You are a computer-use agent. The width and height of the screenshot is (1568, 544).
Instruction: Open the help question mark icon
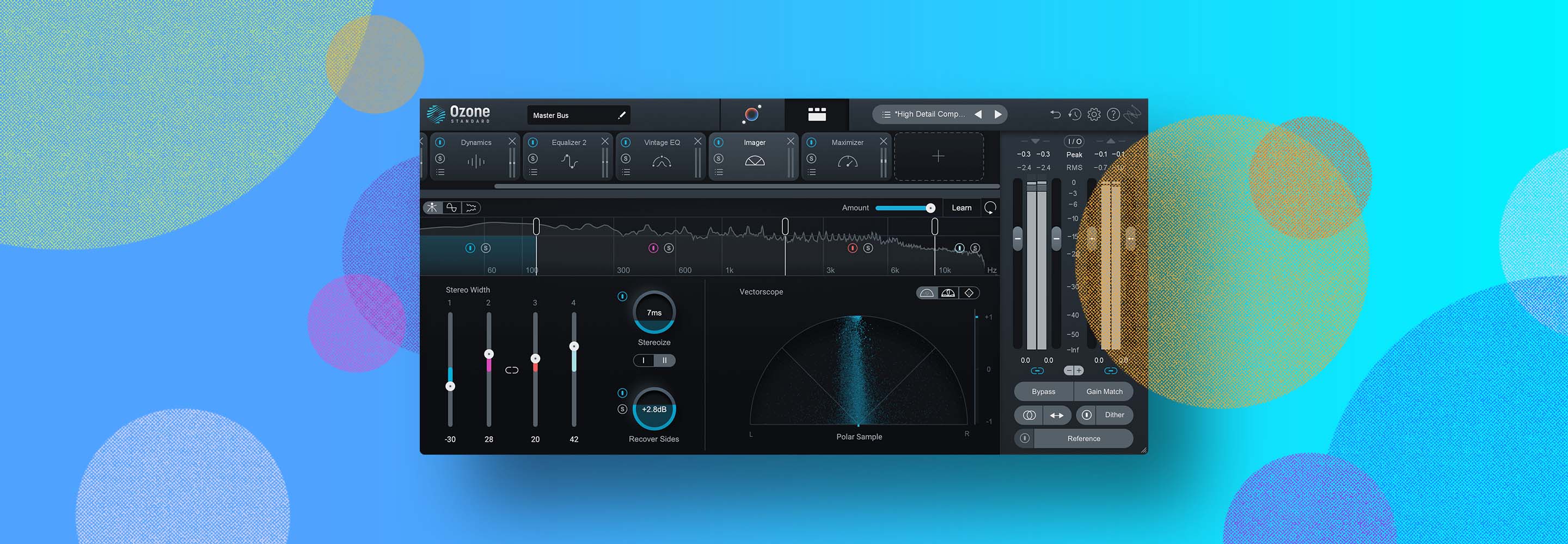tap(1113, 114)
